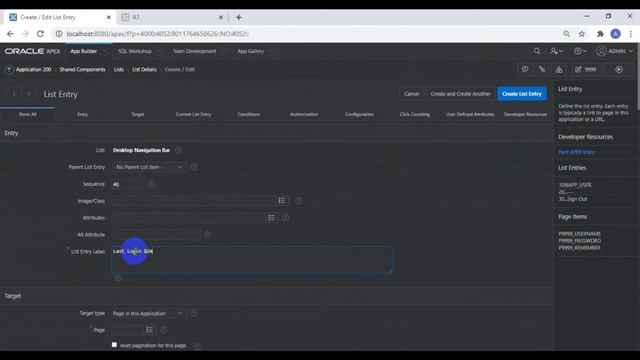Edit page 9999 button
The width and height of the screenshot is (640, 360).
coord(585,70)
